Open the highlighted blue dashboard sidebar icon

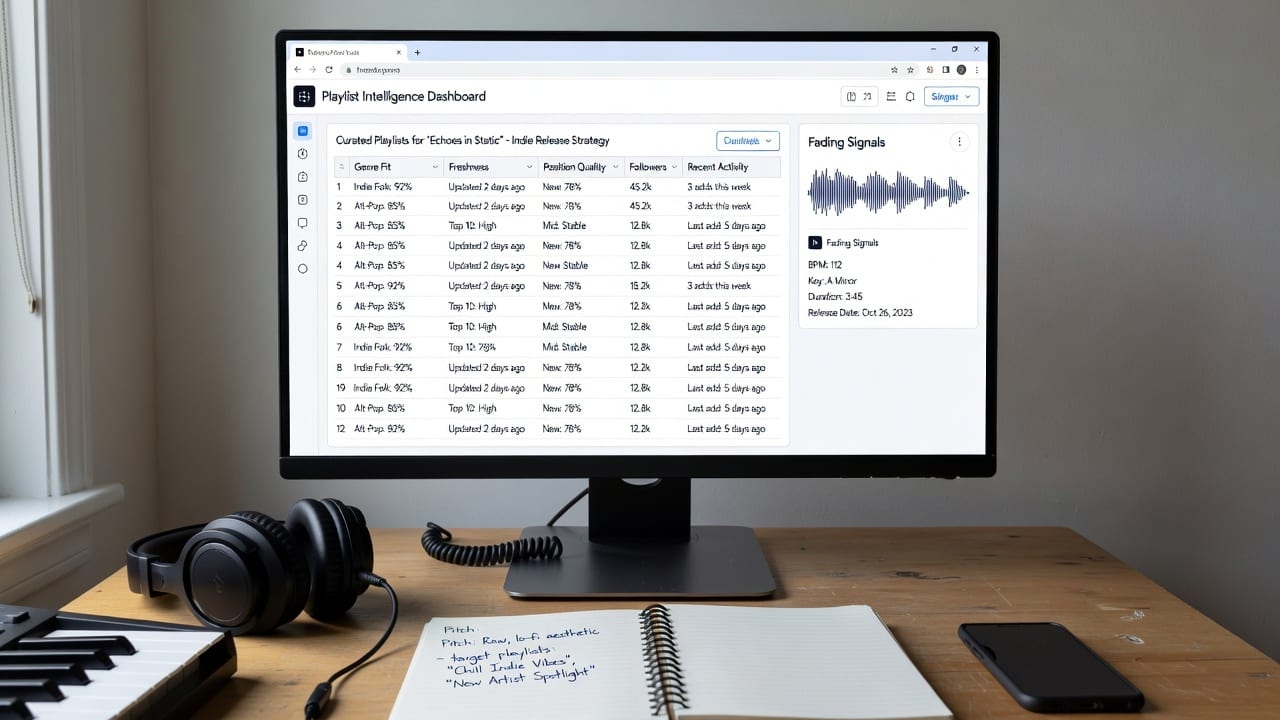(x=303, y=131)
